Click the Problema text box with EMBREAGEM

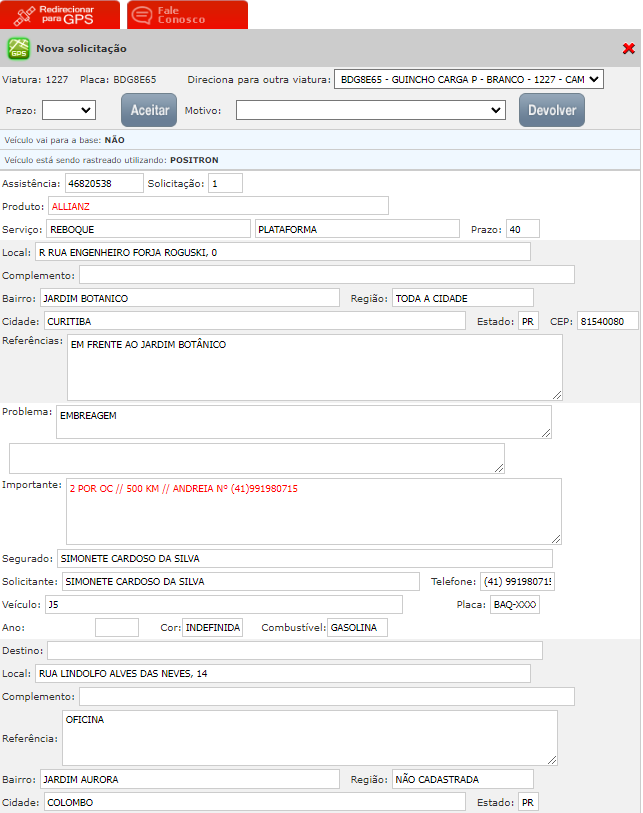303,422
